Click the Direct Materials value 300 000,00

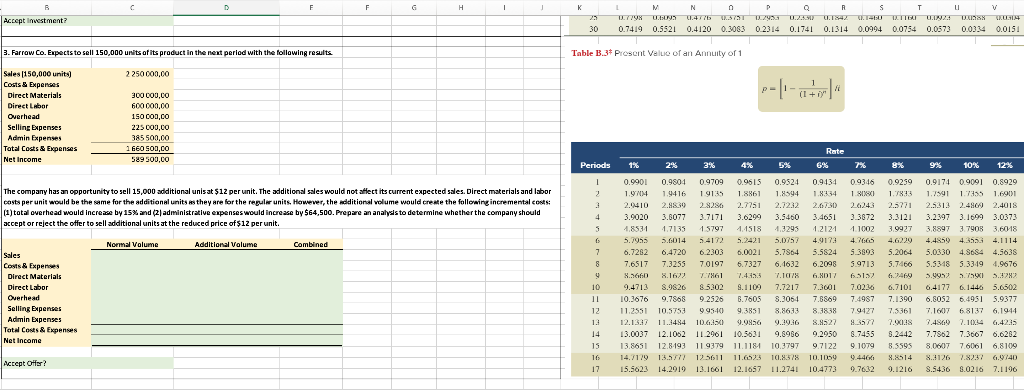[150, 95]
